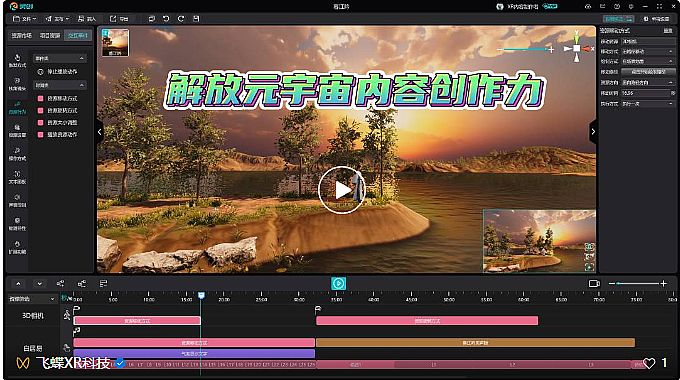
Task: Click the cyan play button above the timeline
Action: tap(338, 283)
